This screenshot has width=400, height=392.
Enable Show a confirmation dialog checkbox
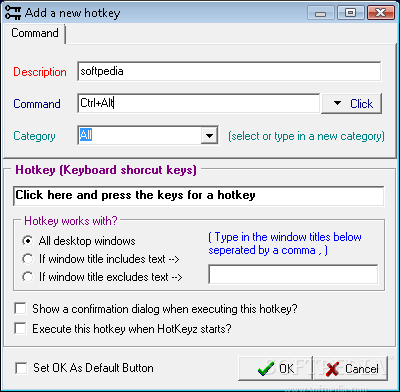[x=20, y=309]
